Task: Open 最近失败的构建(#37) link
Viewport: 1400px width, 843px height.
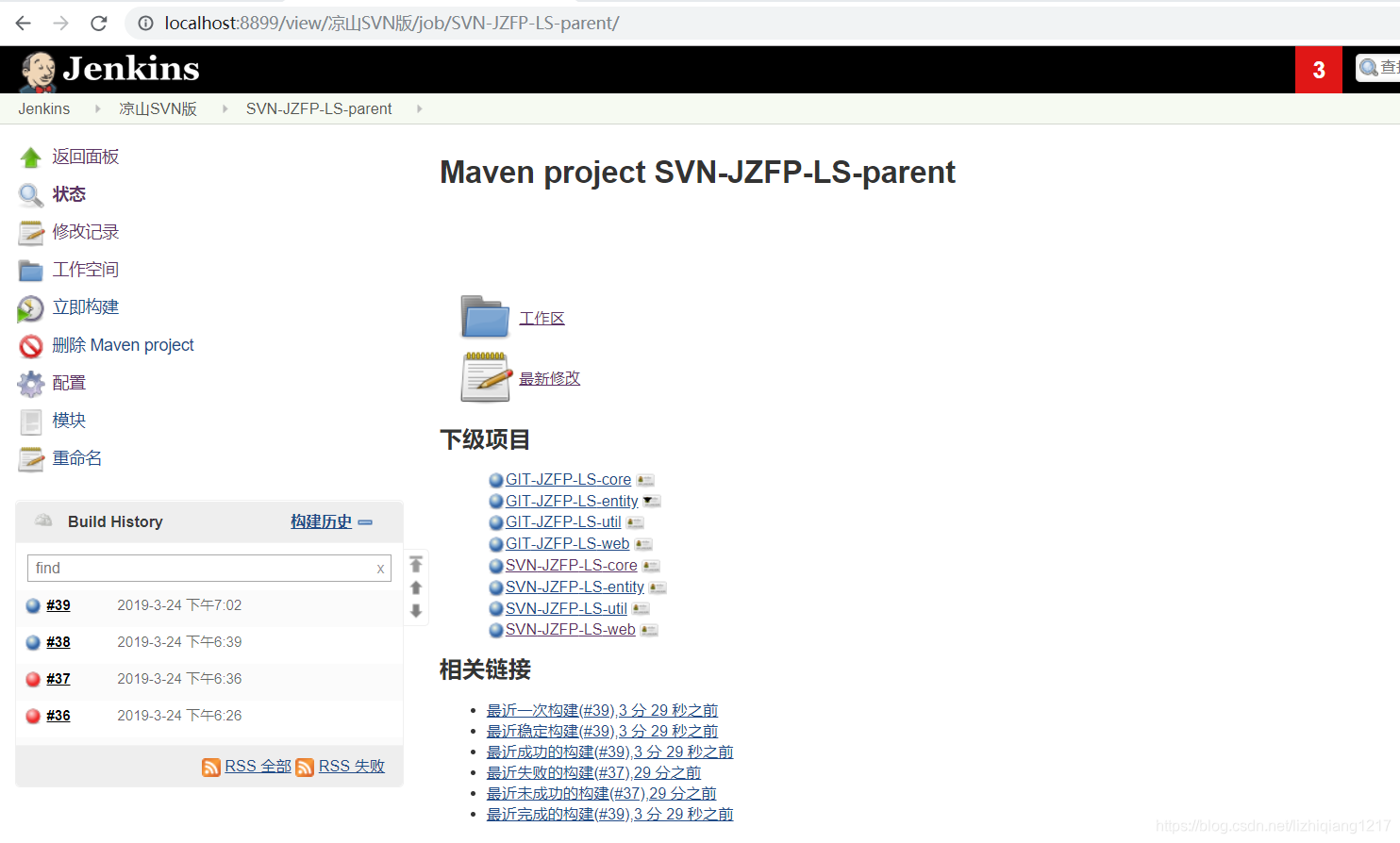Action: pyautogui.click(x=593, y=772)
